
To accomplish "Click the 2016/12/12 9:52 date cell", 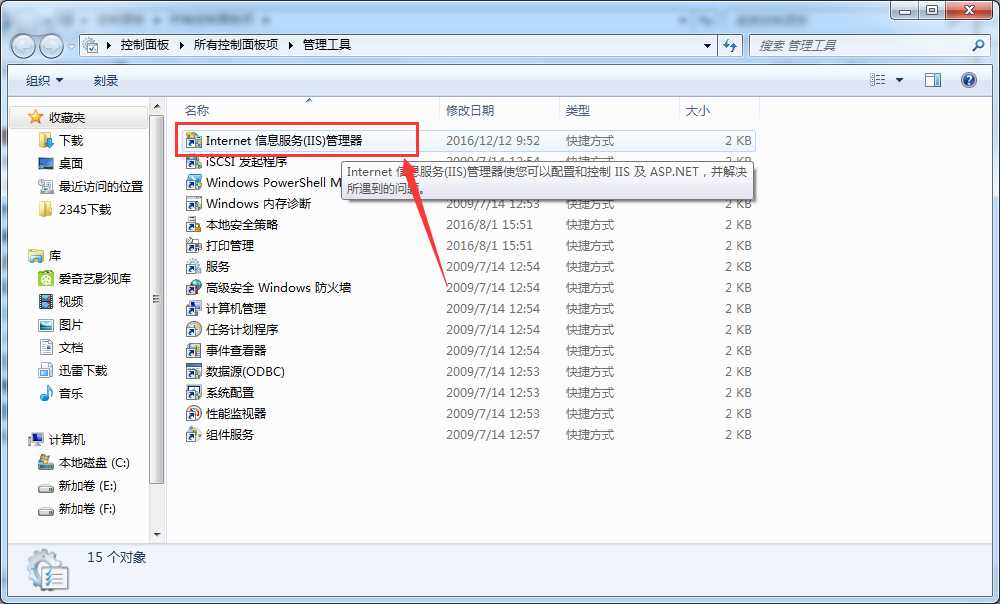I will point(493,140).
